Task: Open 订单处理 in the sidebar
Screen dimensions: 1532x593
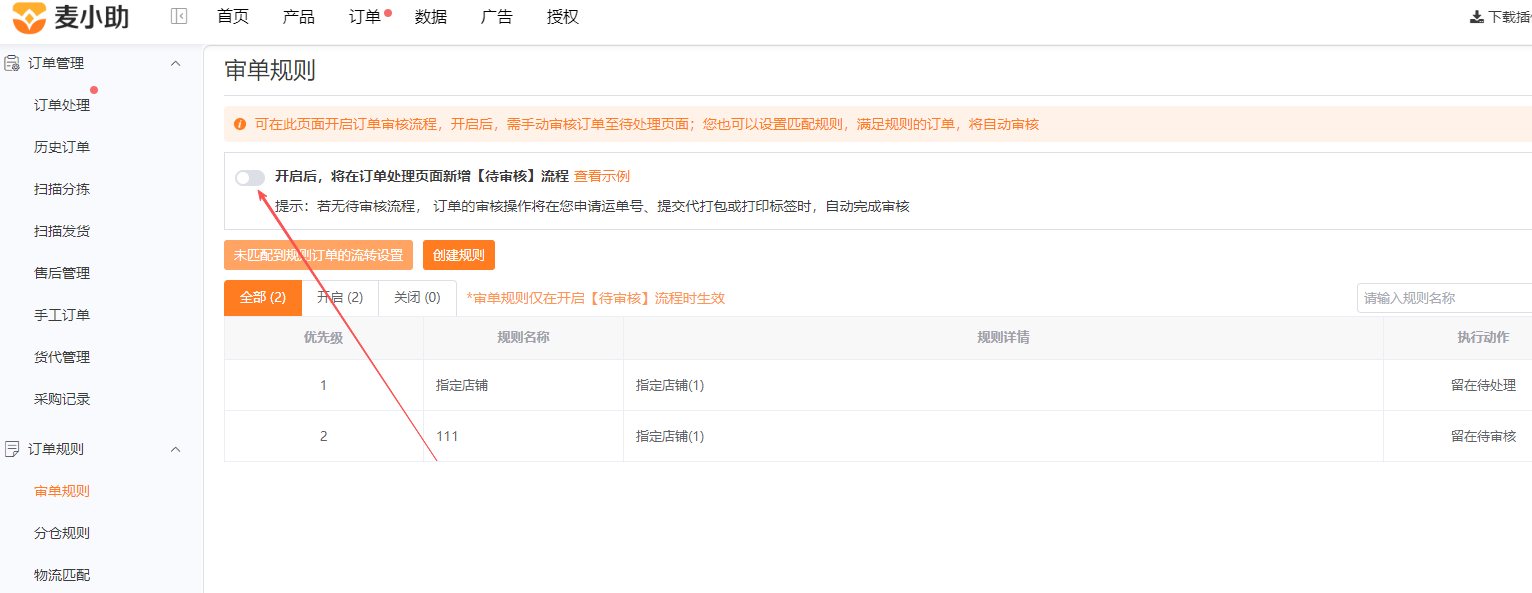Action: coord(62,105)
